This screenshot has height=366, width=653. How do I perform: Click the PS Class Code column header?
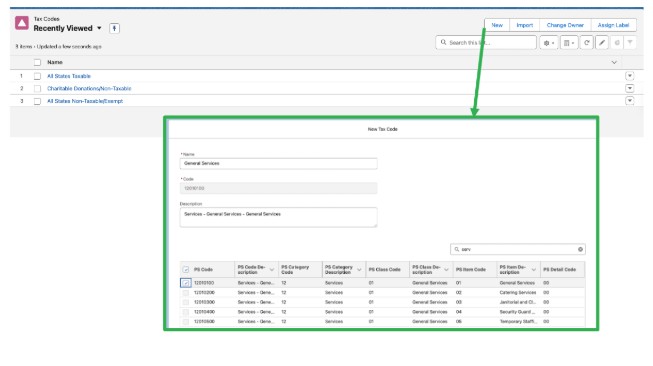(384, 270)
